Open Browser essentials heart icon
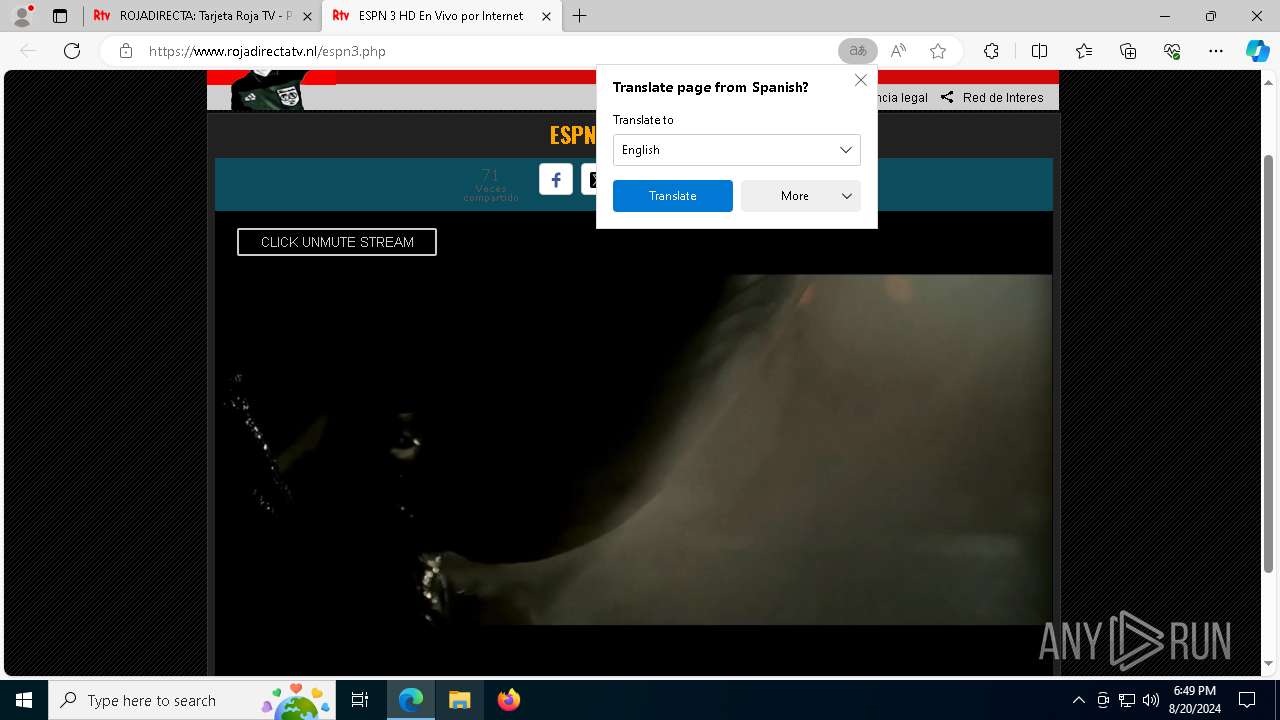This screenshot has width=1280, height=720. (1172, 51)
